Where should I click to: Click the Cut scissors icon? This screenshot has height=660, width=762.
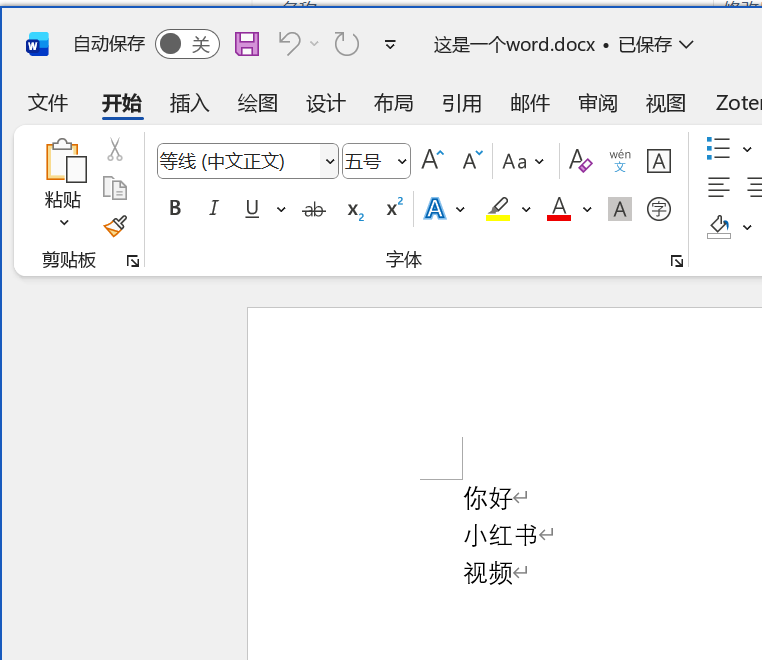click(x=115, y=150)
